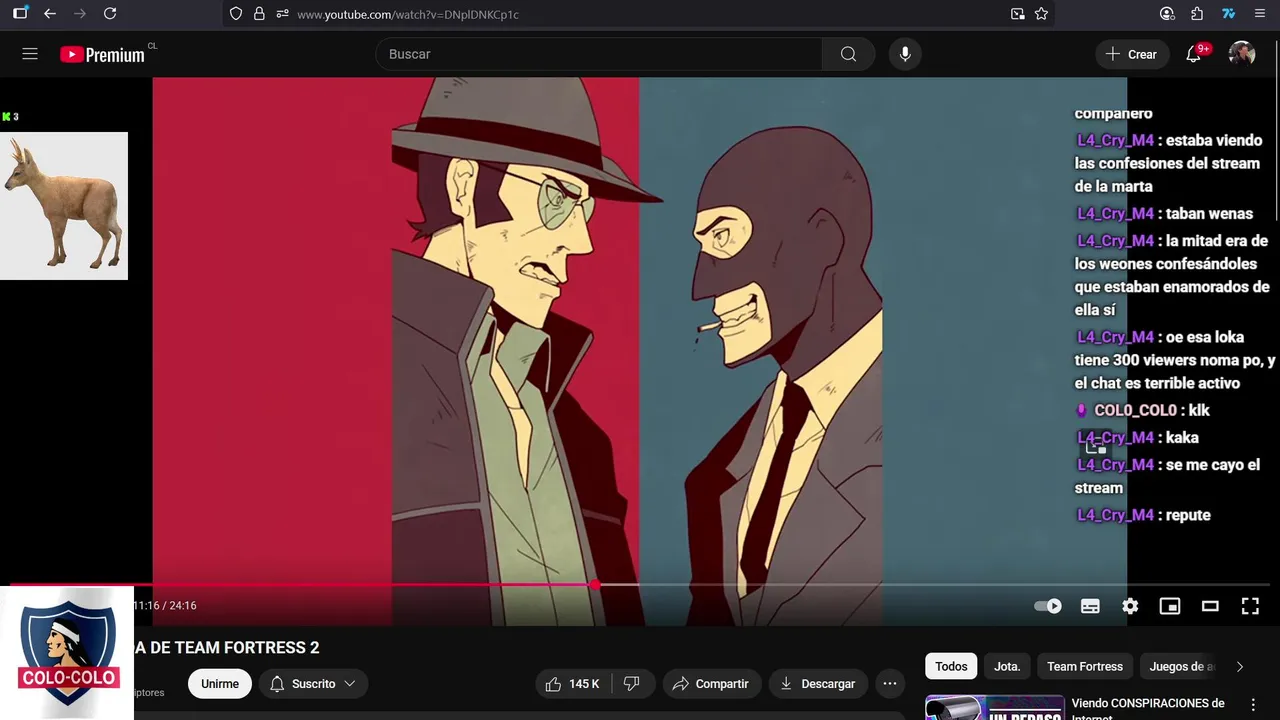This screenshot has height=720, width=1280.
Task: Open the YouTube hamburger guide menu
Action: pos(30,54)
